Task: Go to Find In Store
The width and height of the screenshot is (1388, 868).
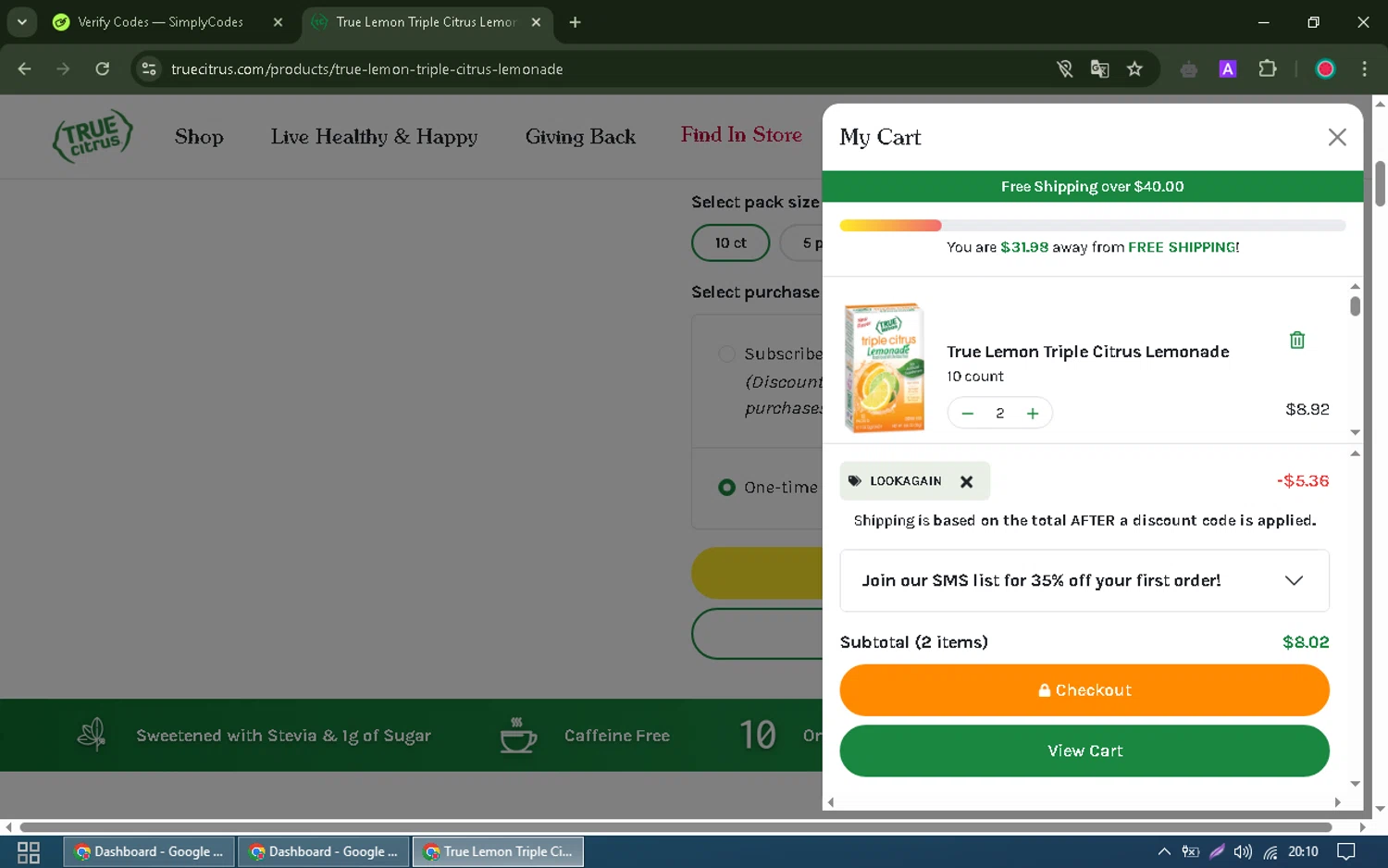Action: 741,135
